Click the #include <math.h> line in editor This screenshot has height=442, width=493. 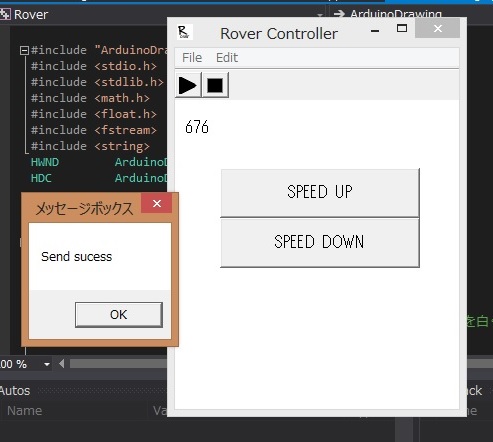90,98
